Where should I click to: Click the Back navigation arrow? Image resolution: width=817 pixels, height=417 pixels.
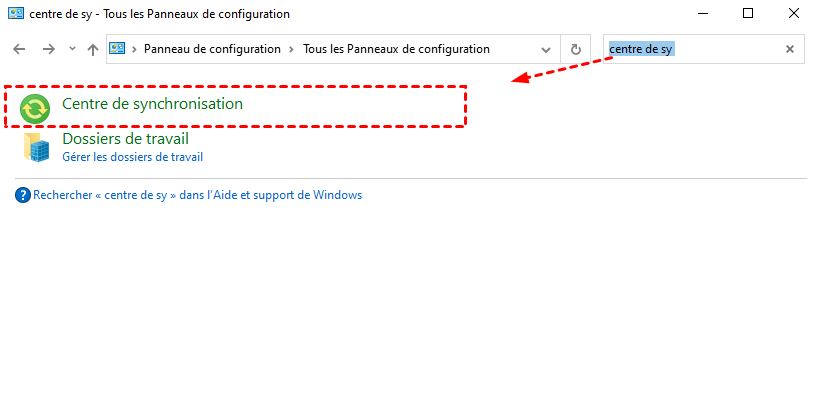click(19, 49)
